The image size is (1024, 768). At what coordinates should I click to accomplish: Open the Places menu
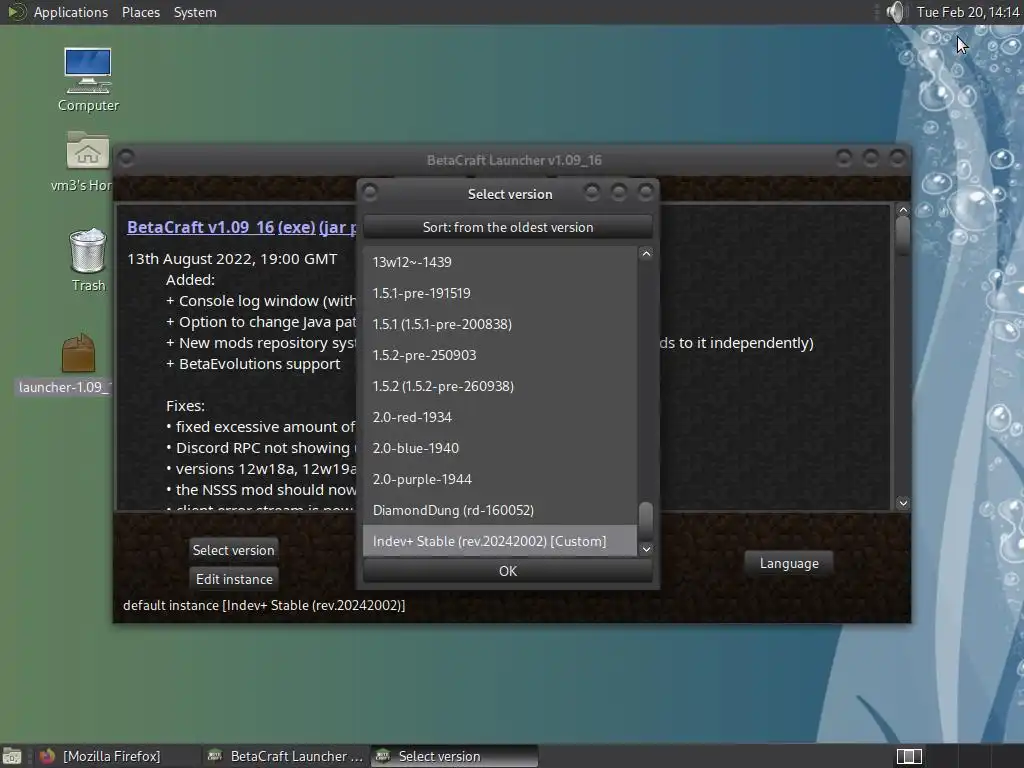[x=140, y=12]
